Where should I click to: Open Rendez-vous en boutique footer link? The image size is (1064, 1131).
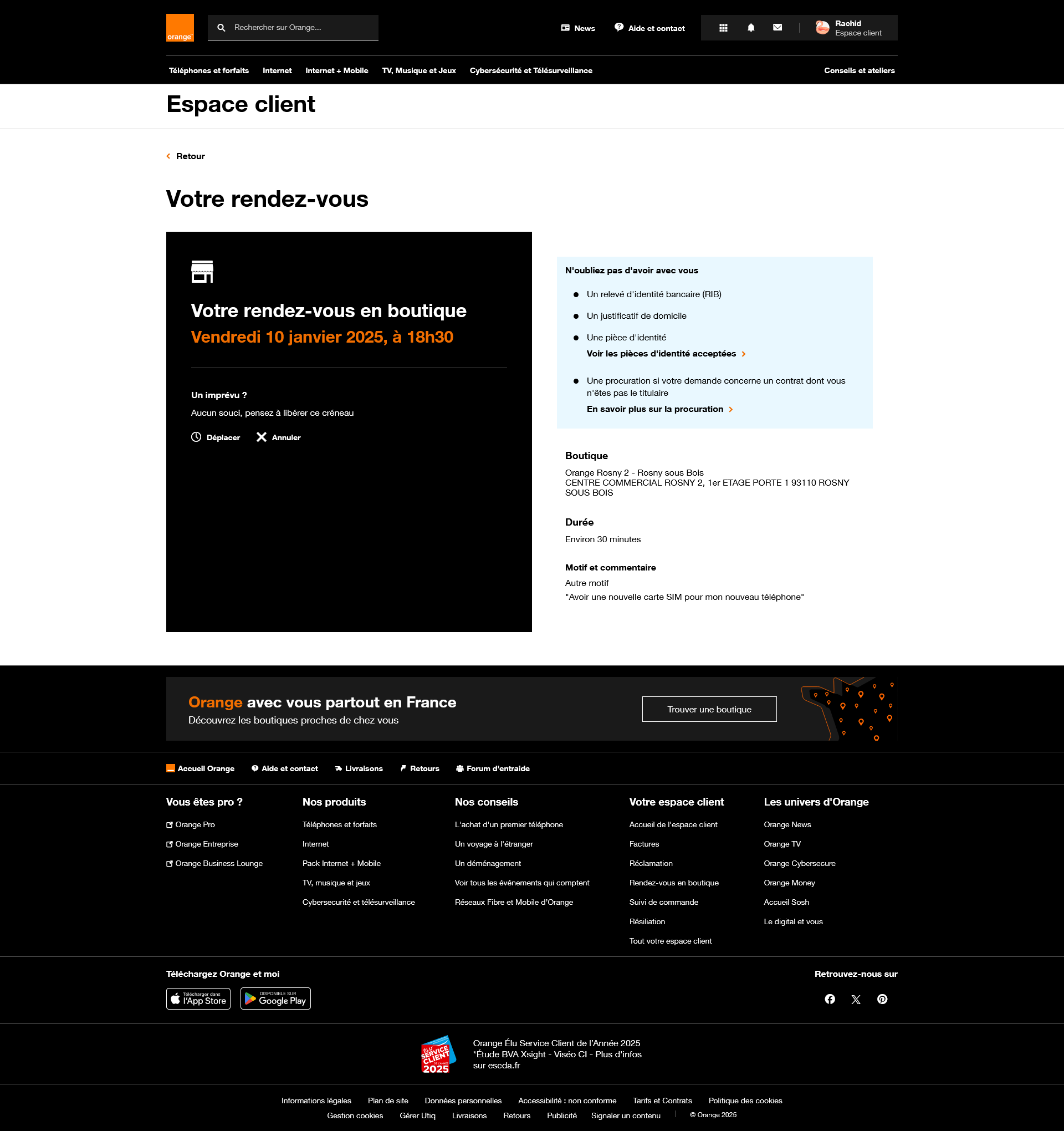click(x=674, y=883)
